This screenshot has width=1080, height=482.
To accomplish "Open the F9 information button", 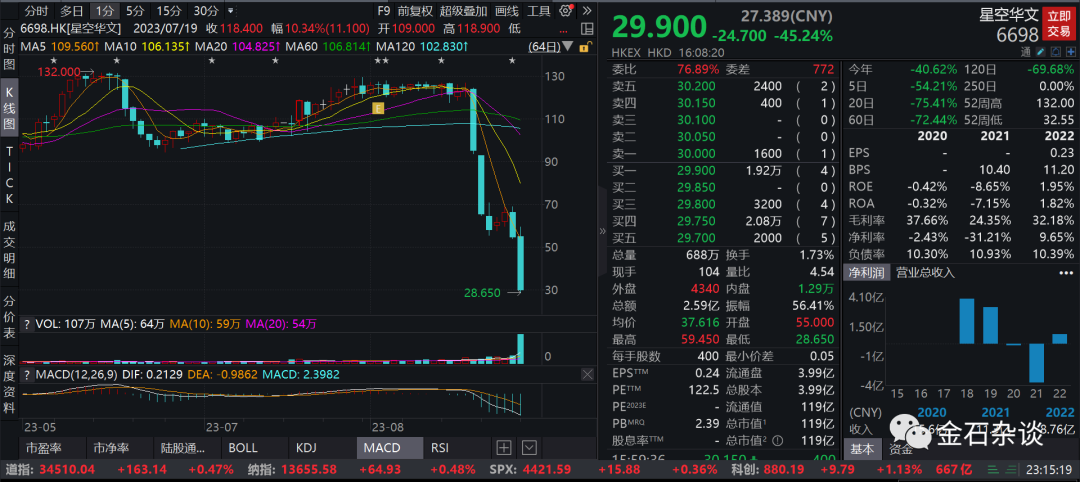I will coord(385,11).
